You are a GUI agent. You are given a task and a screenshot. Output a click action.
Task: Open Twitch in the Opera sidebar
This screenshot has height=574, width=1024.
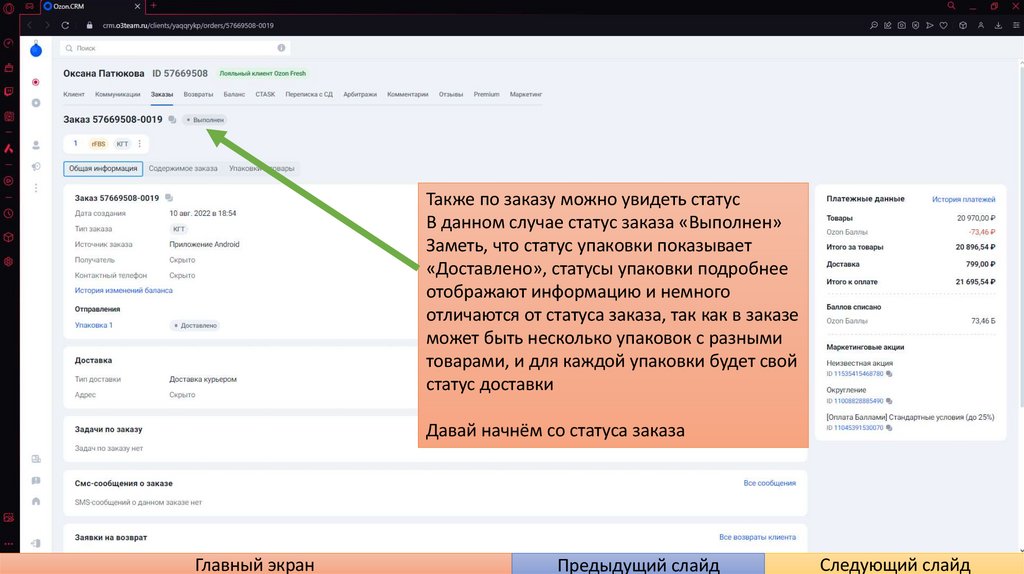pyautogui.click(x=9, y=92)
